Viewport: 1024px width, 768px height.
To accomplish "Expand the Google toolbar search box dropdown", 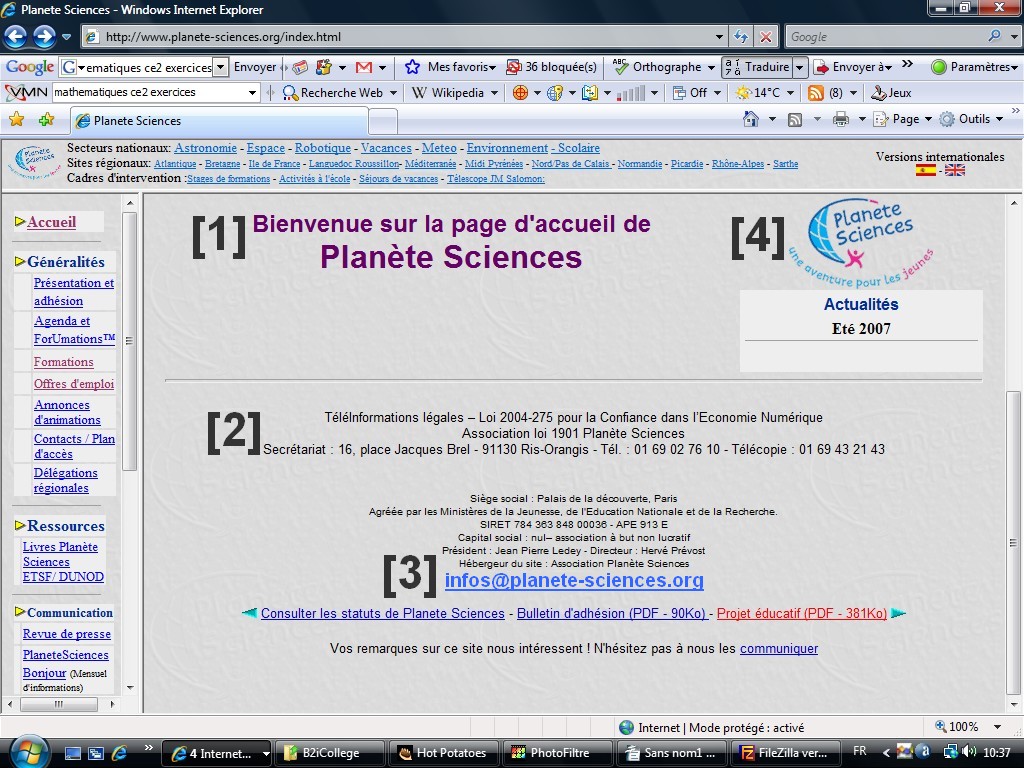I will click(x=221, y=67).
